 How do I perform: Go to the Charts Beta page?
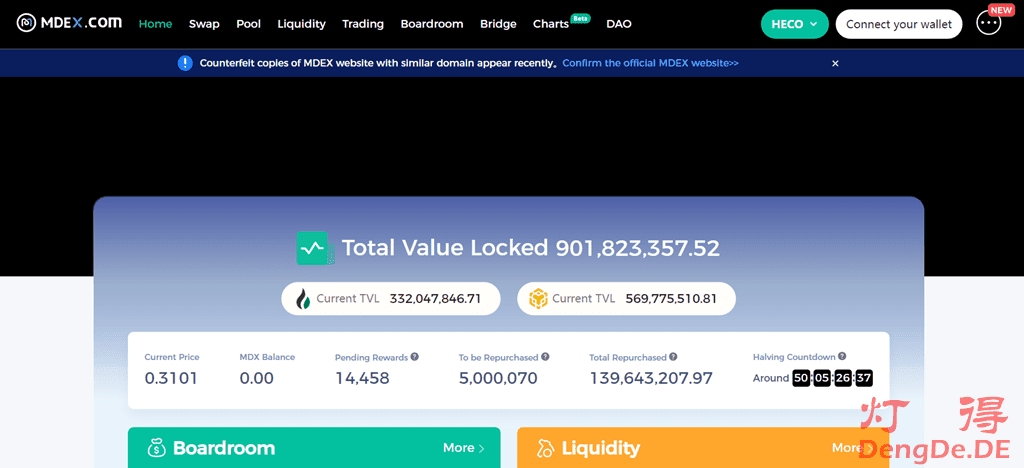[x=552, y=24]
